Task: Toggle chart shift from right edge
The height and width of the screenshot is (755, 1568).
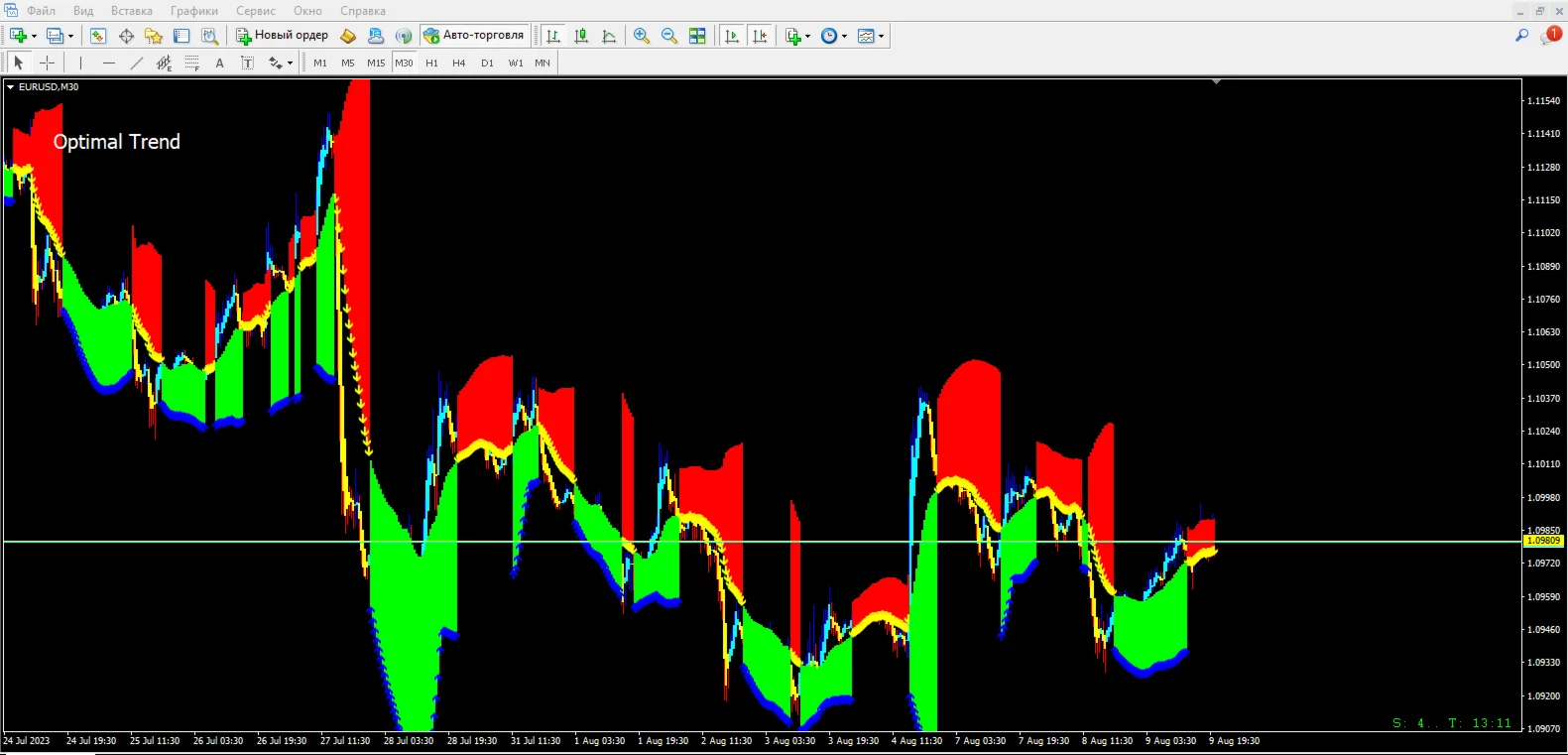Action: 760,36
